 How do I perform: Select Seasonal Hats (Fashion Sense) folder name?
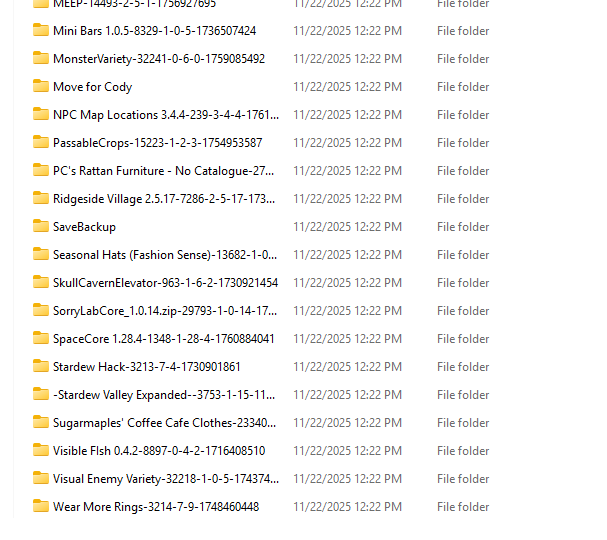point(165,255)
